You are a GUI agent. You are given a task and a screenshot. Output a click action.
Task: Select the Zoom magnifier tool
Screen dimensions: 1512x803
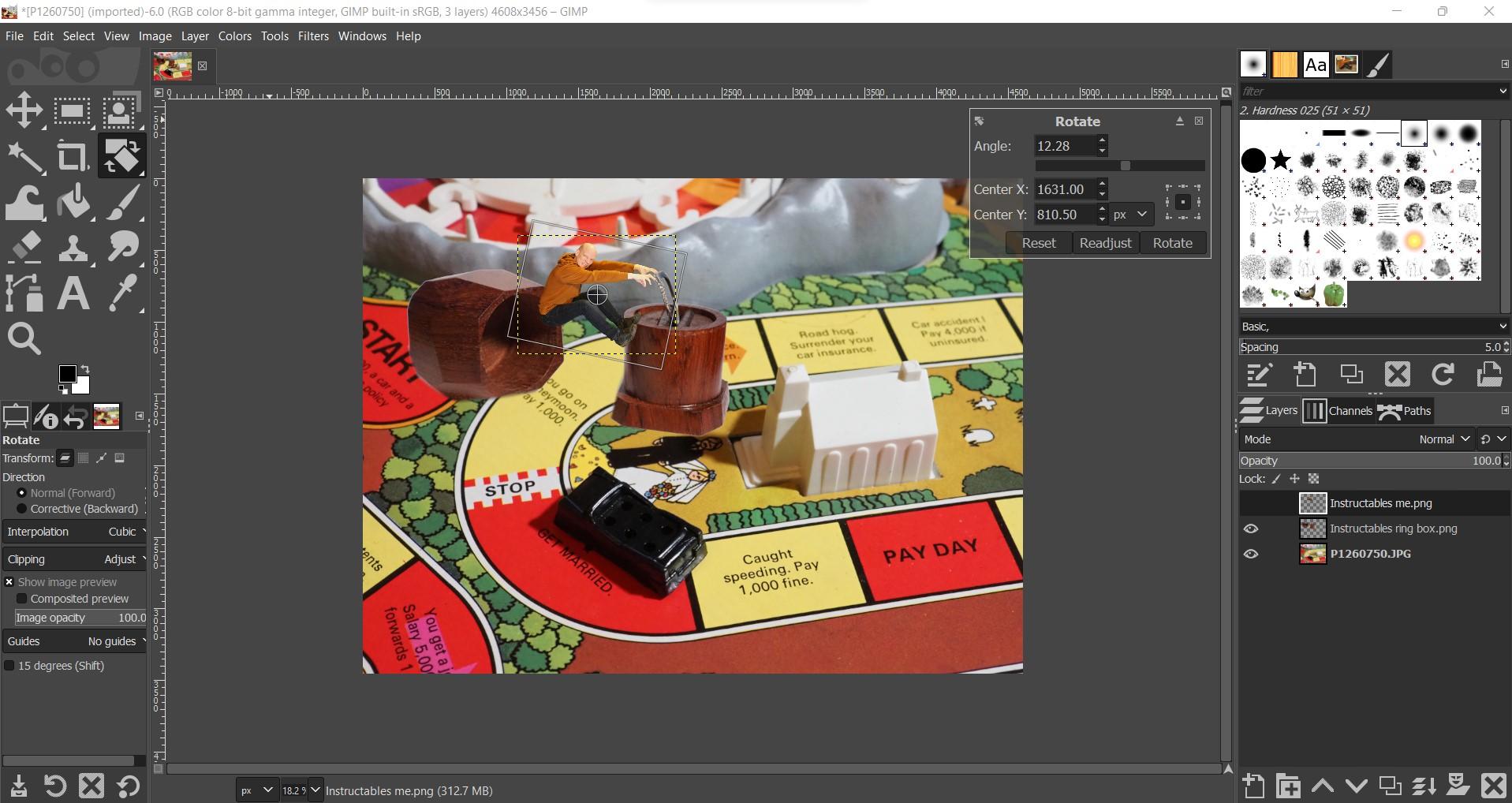pyautogui.click(x=24, y=339)
